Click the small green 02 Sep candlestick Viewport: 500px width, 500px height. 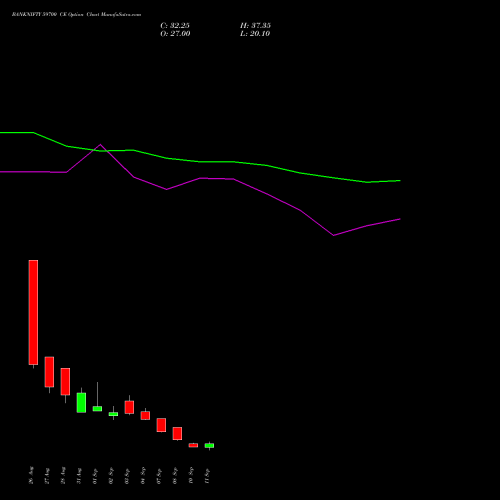[x=113, y=414]
